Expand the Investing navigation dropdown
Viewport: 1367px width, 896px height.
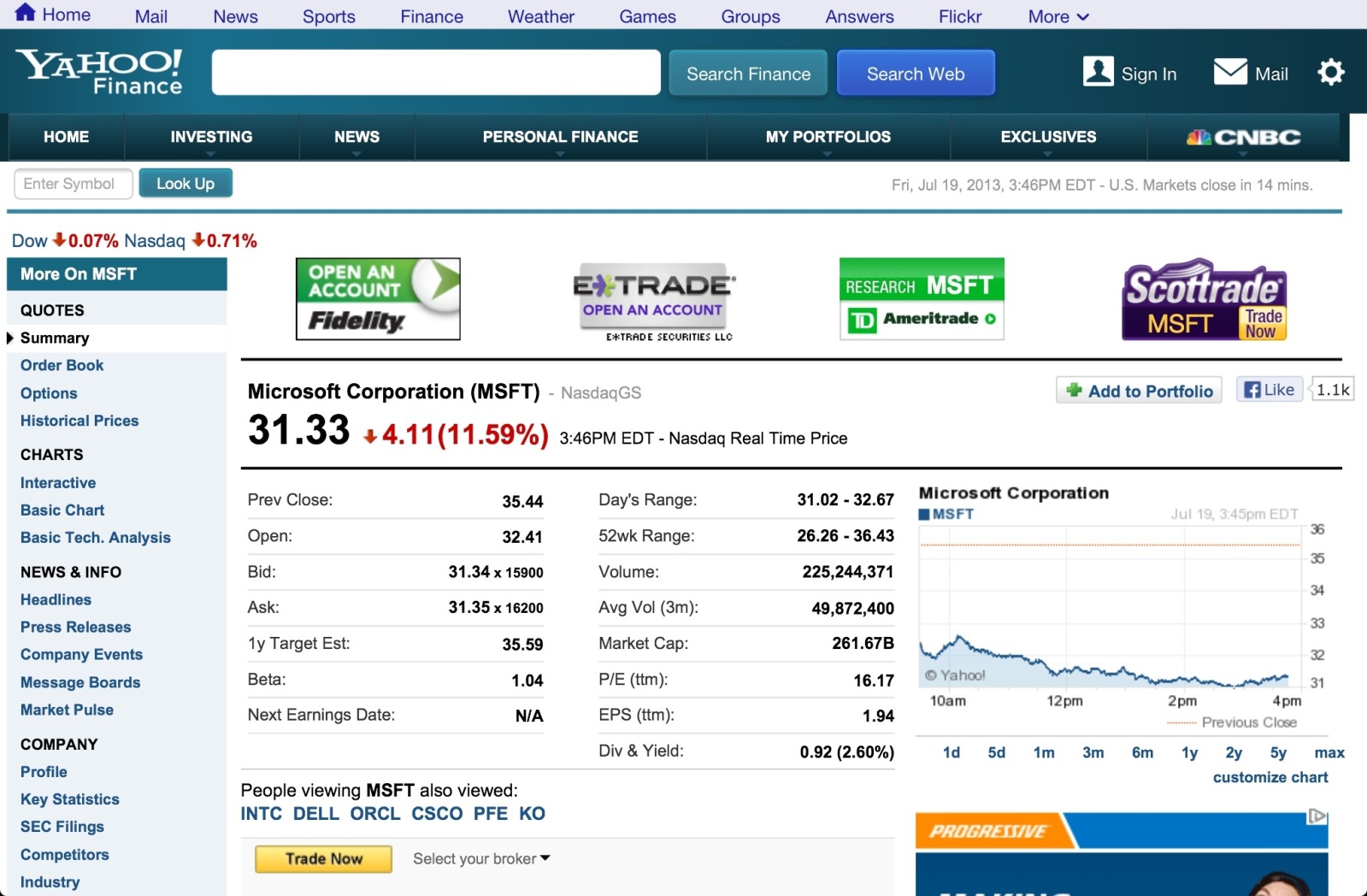[x=211, y=138]
